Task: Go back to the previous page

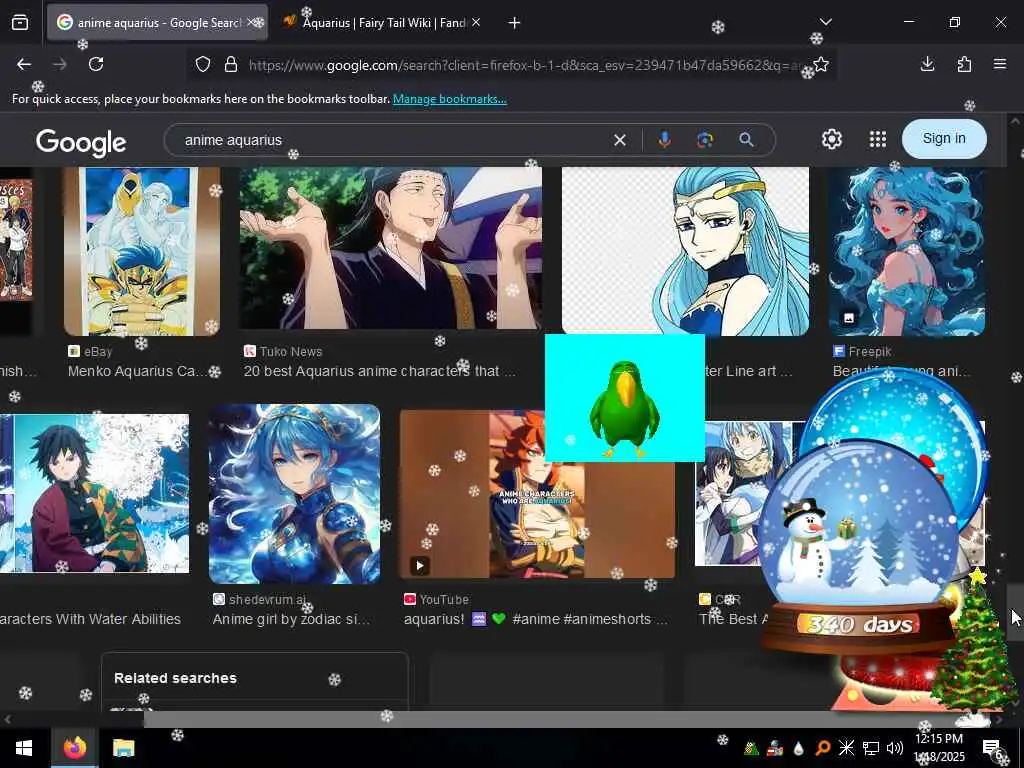Action: click(x=24, y=64)
